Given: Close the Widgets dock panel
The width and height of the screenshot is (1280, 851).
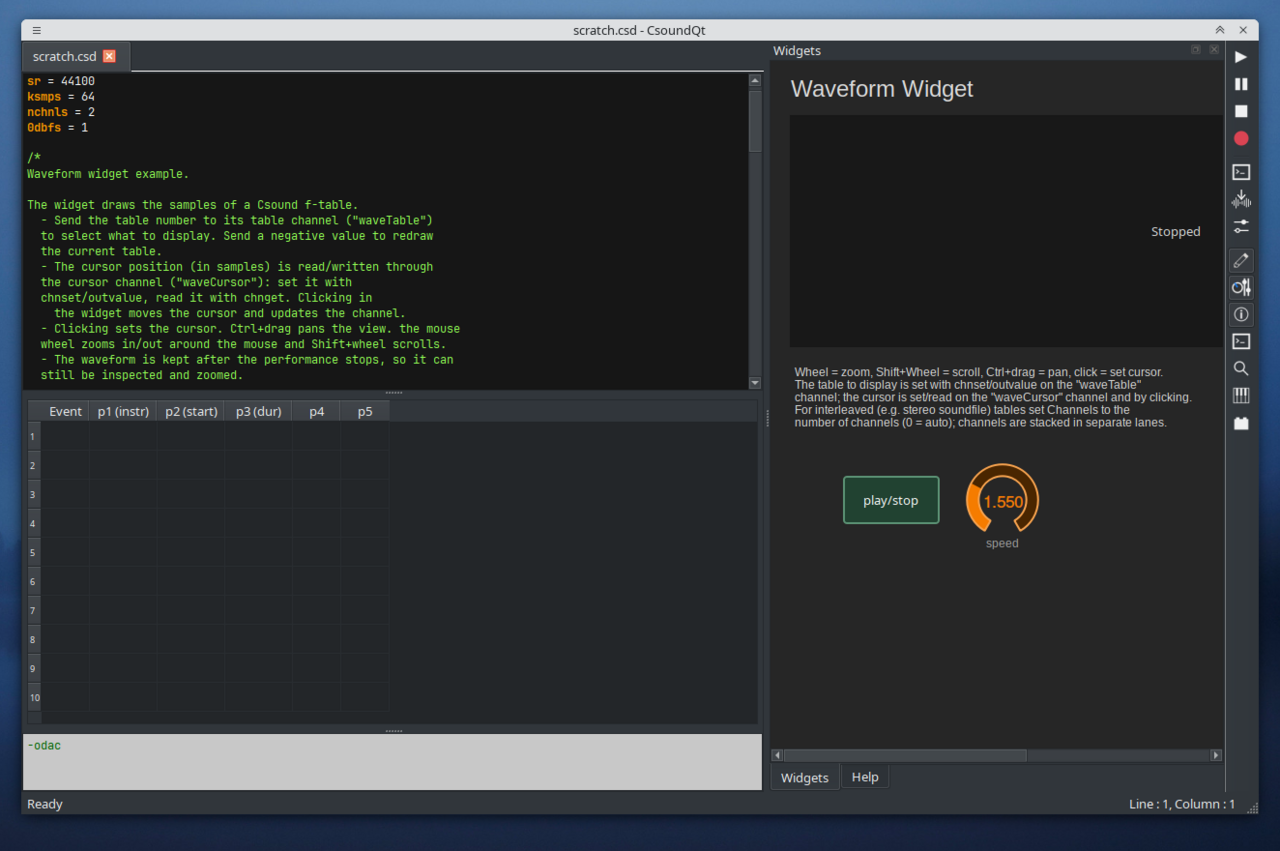Looking at the screenshot, I should [x=1214, y=49].
